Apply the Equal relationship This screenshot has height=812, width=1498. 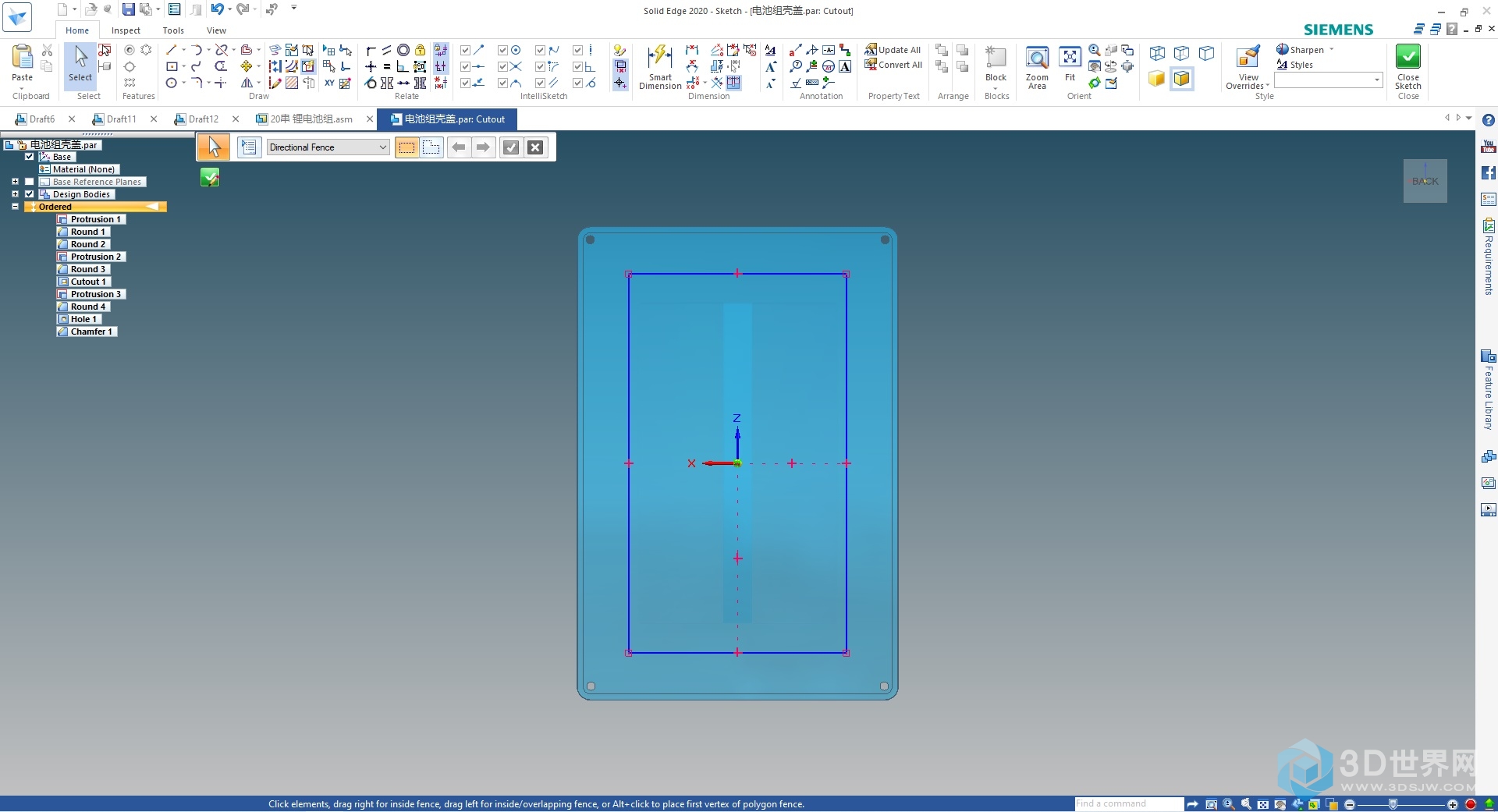pos(387,66)
